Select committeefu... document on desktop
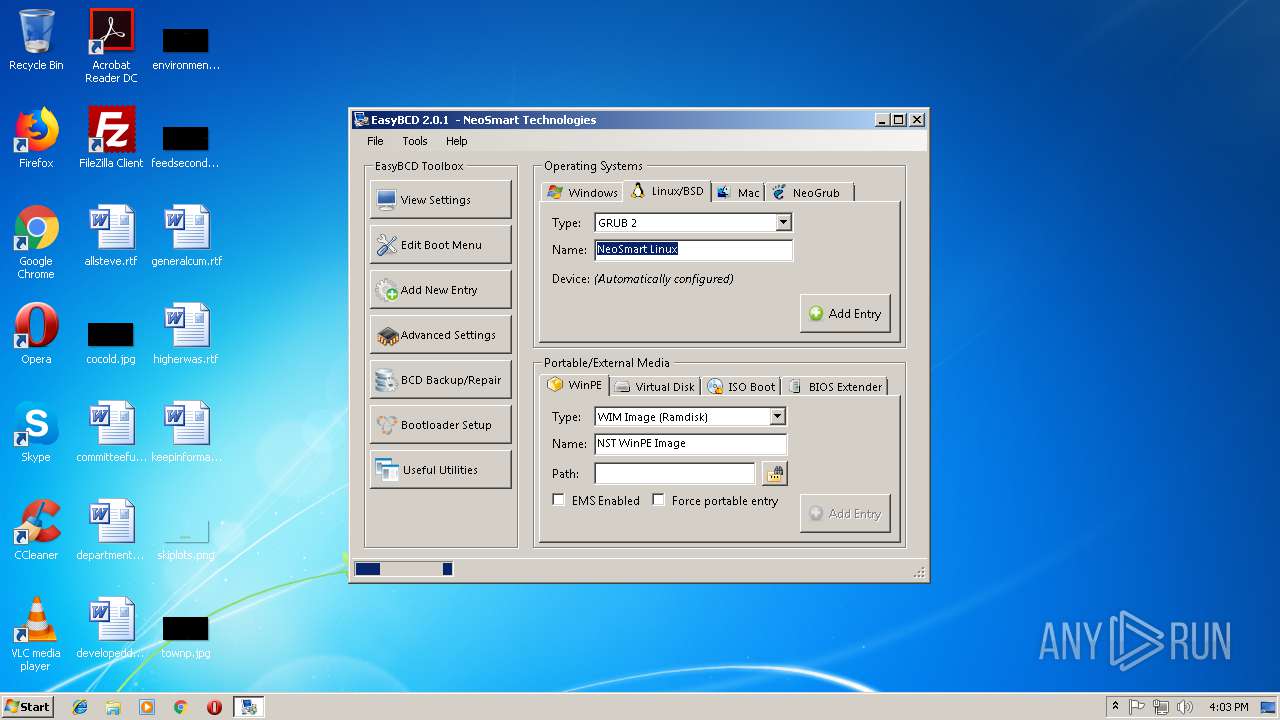Screen dimensions: 1280x720 (111, 432)
